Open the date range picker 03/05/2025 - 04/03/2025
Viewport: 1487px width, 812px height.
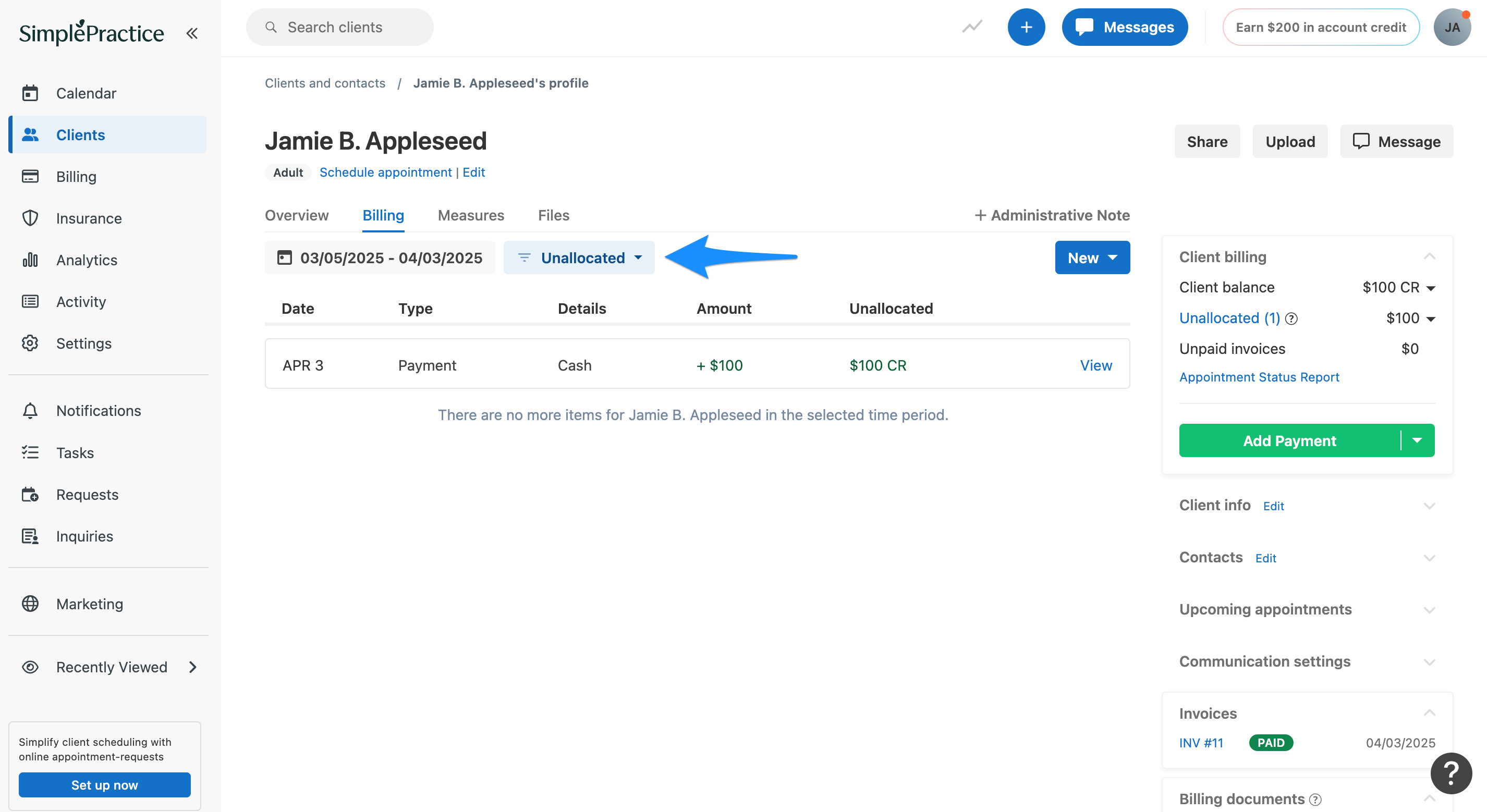click(380, 257)
